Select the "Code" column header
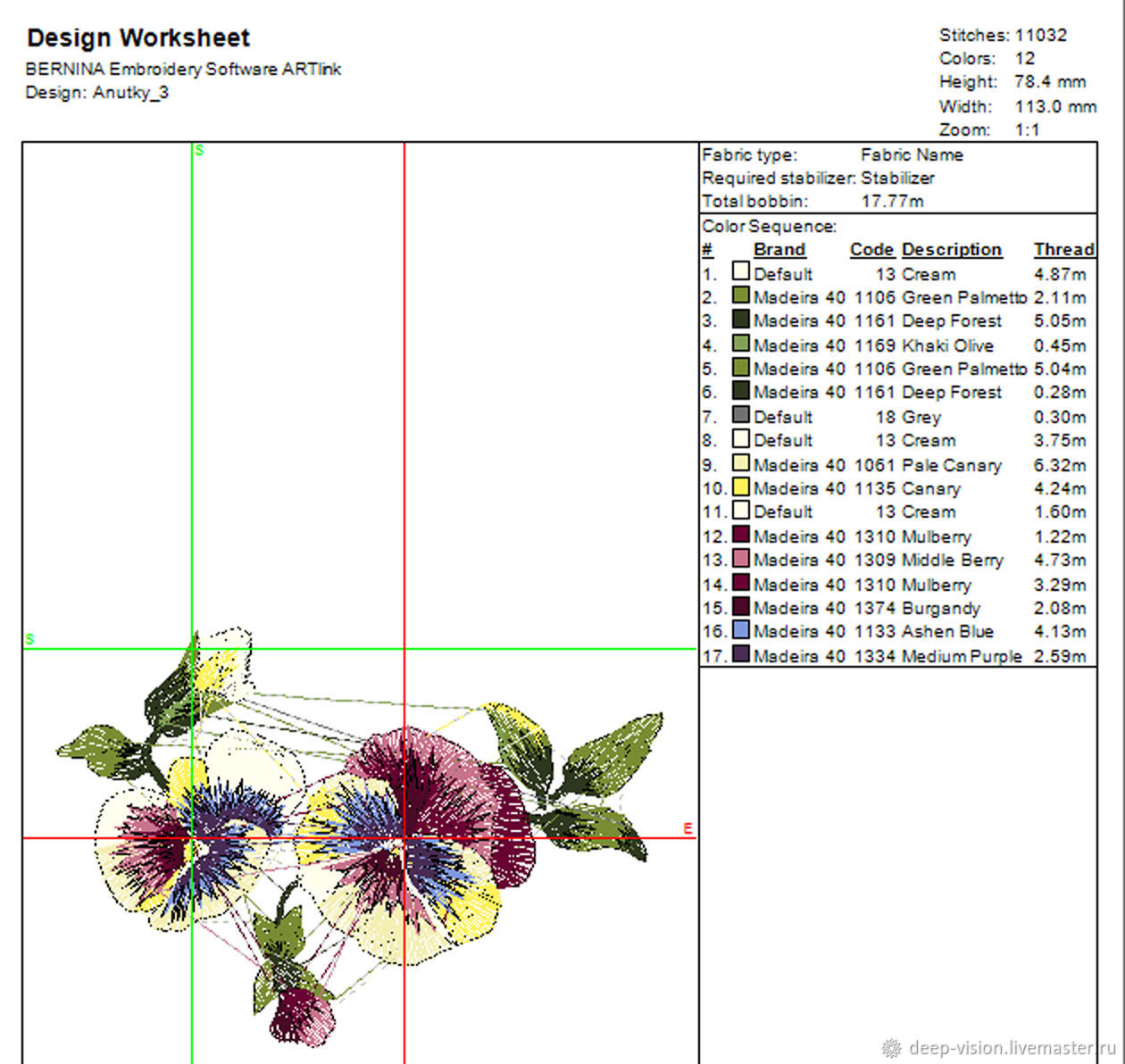The image size is (1125, 1064). coord(872,250)
